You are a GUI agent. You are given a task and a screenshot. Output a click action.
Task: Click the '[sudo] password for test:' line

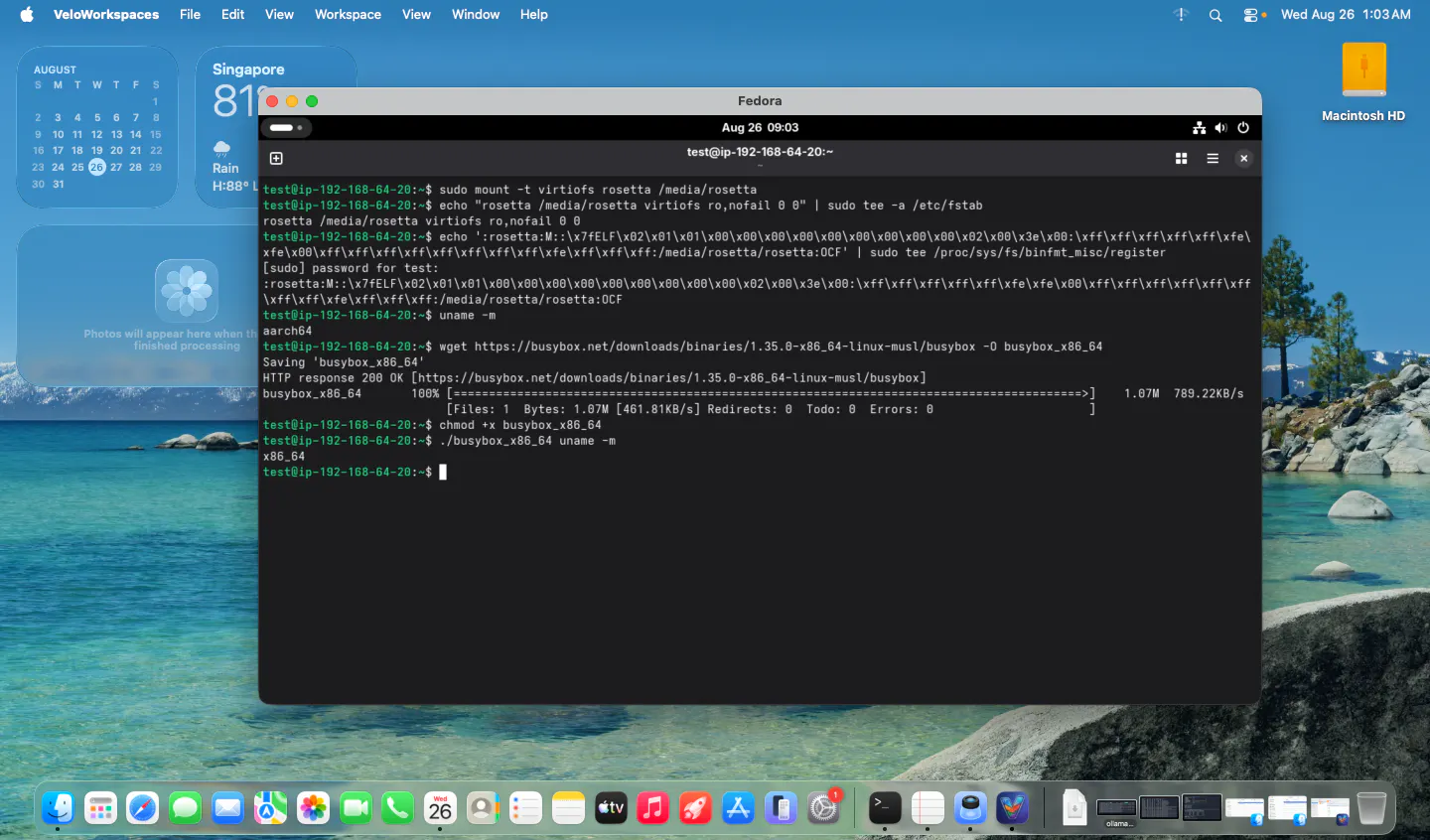pyautogui.click(x=351, y=268)
